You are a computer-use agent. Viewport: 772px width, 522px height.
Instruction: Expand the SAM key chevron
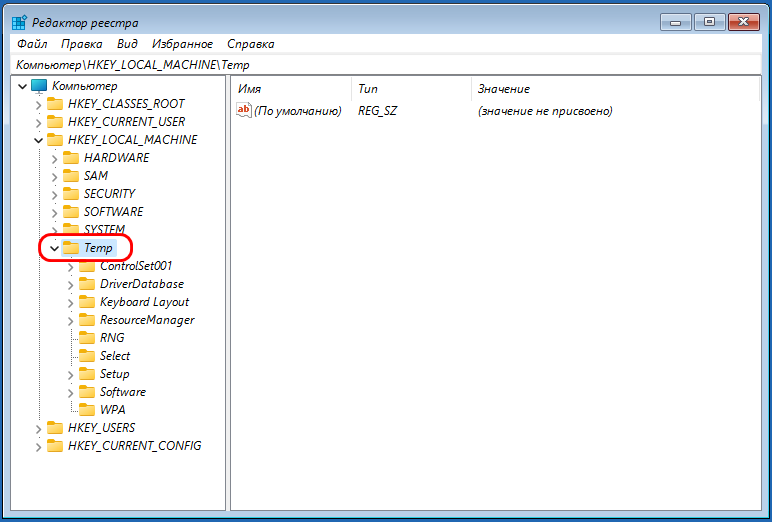pyautogui.click(x=54, y=177)
